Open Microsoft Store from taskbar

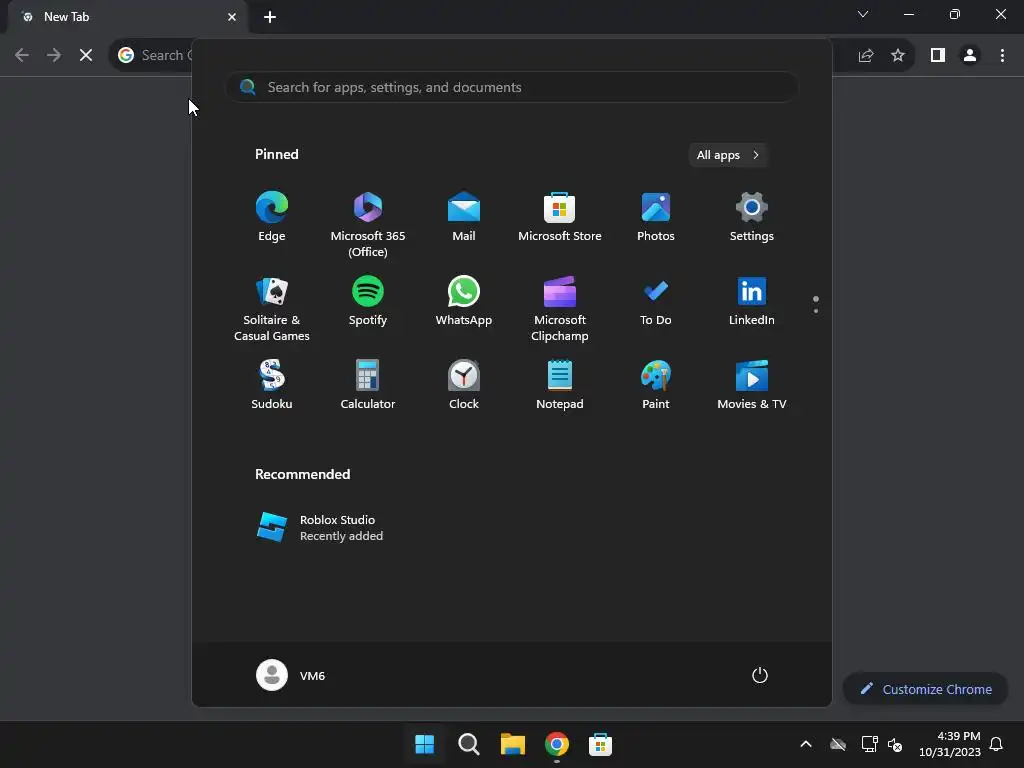click(x=601, y=744)
